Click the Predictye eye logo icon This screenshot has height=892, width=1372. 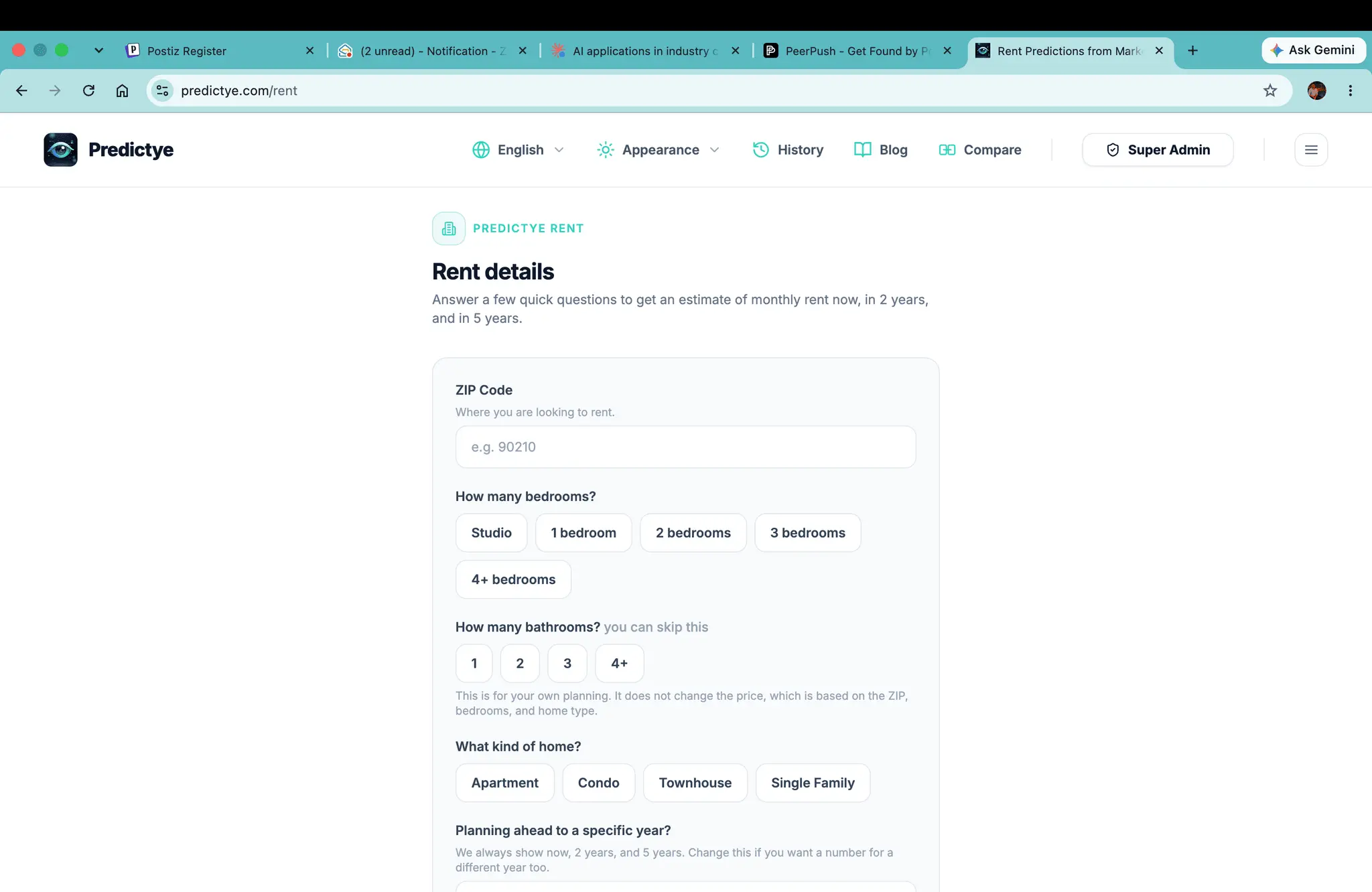[x=60, y=149]
